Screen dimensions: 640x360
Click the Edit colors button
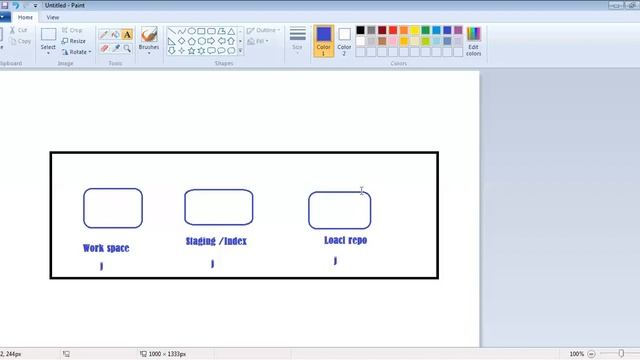pos(473,41)
